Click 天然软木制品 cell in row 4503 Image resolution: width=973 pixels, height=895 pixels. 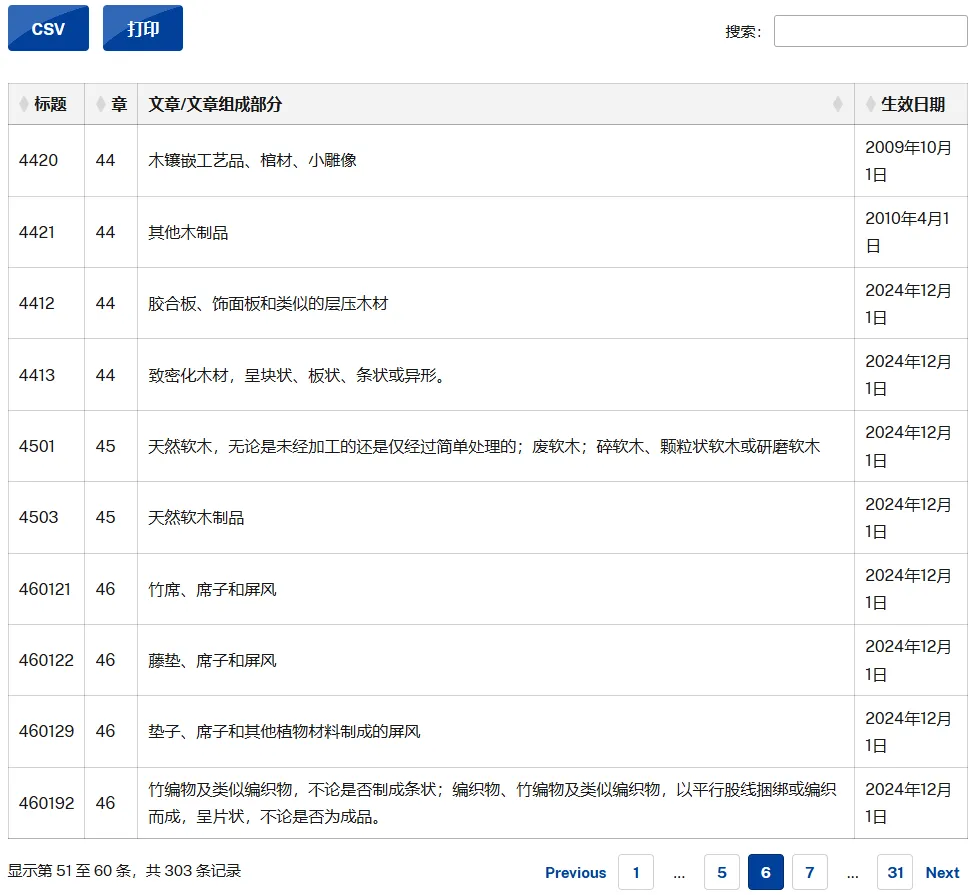coord(196,517)
